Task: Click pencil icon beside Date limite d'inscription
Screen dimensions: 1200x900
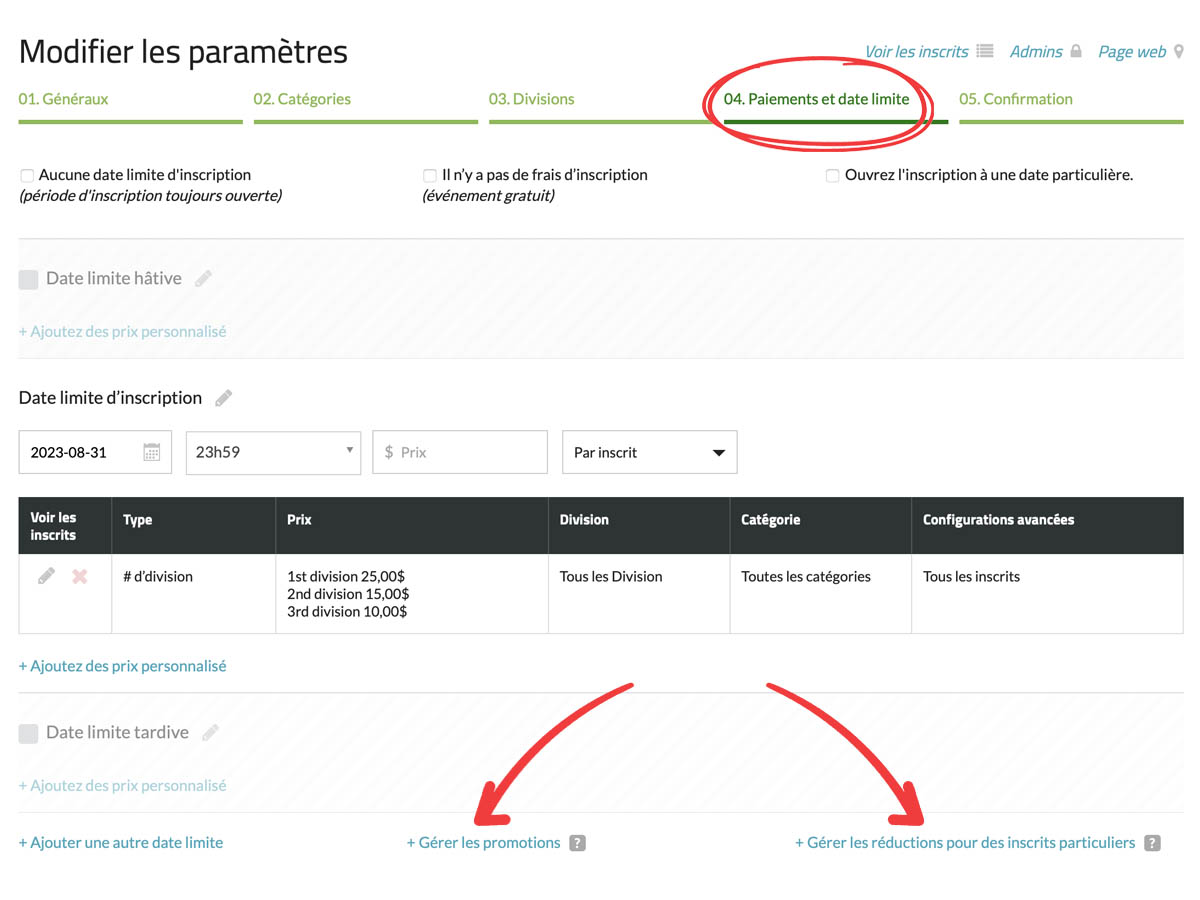Action: [224, 398]
